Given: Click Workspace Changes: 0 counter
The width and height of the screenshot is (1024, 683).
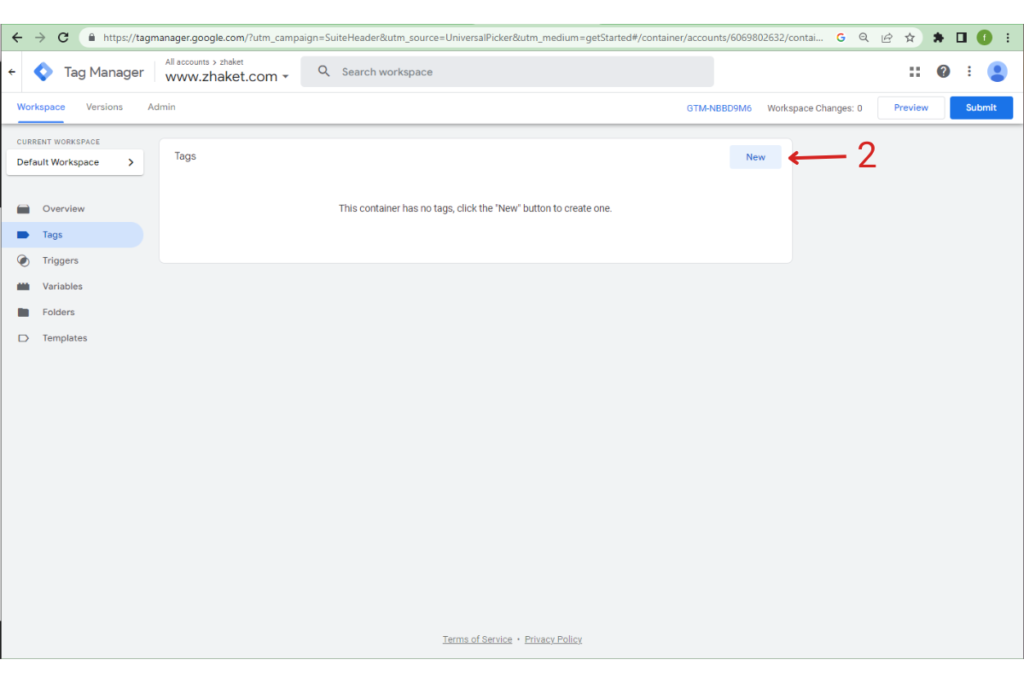Looking at the screenshot, I should tap(814, 108).
